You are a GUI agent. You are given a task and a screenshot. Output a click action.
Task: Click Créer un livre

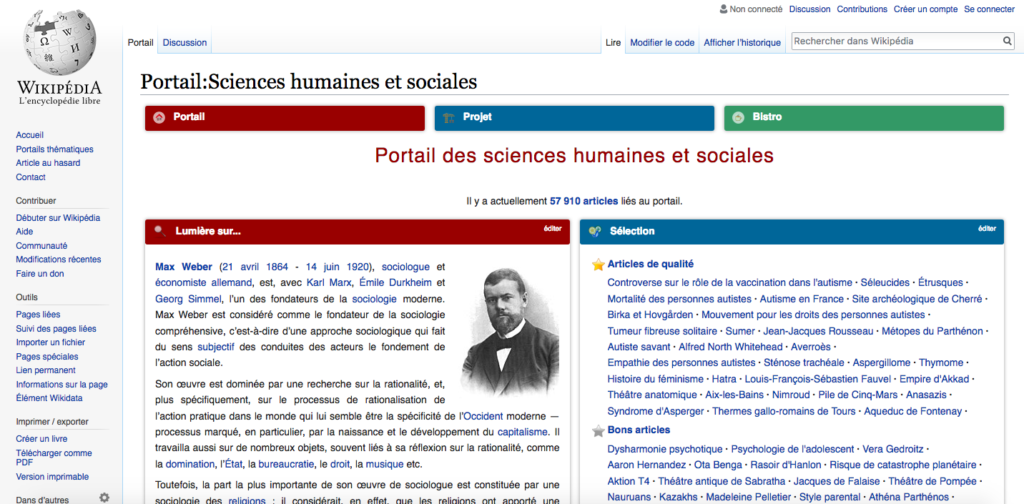click(x=41, y=439)
